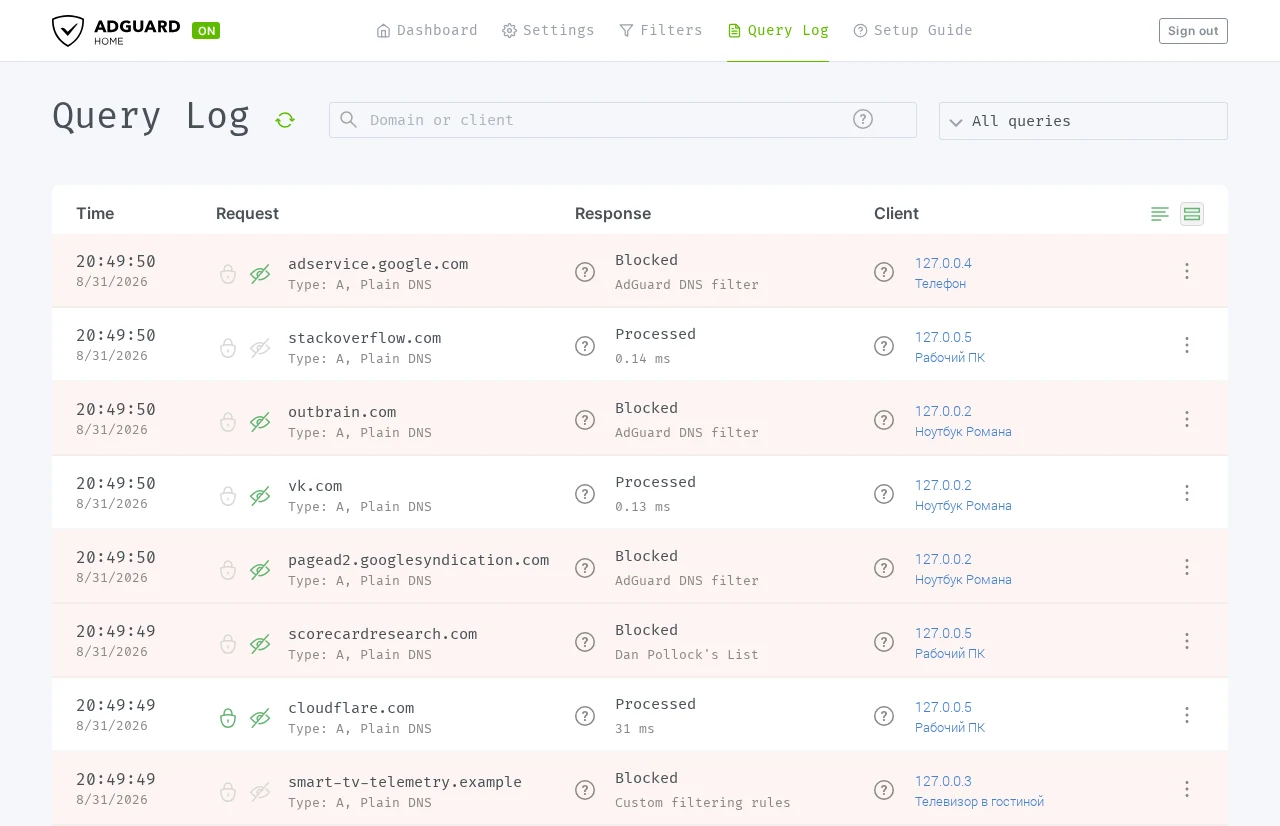Click eye icon for smart-tv-telemetry.example
This screenshot has height=826, width=1280.
point(260,791)
